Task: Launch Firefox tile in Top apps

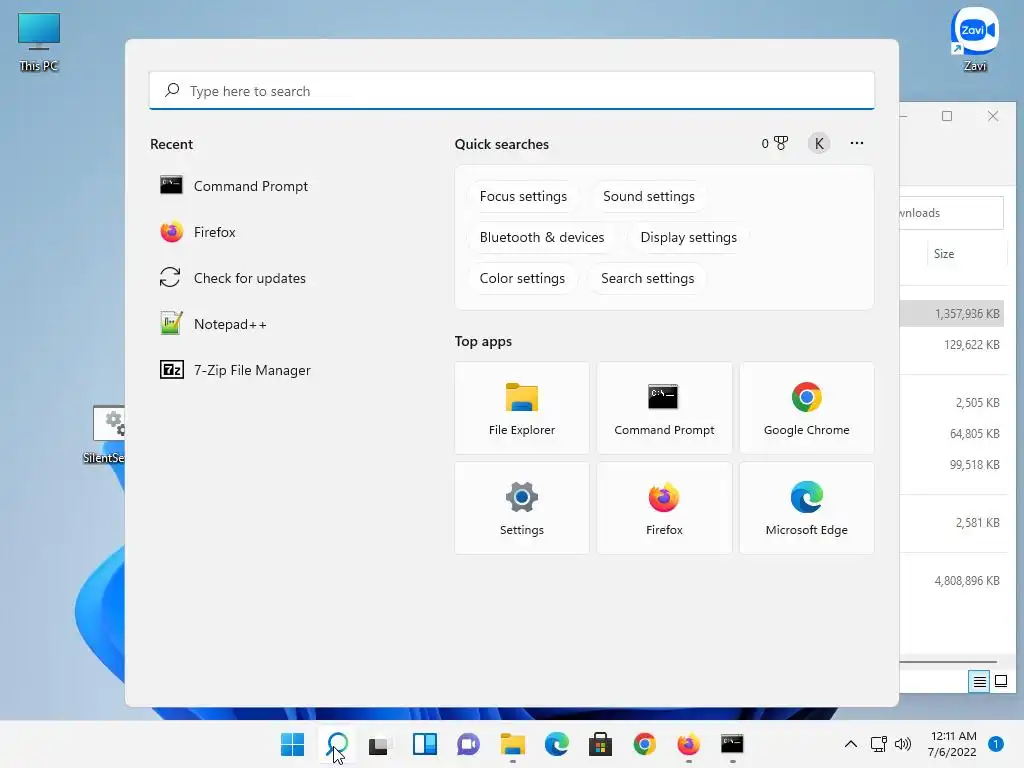Action: (664, 508)
